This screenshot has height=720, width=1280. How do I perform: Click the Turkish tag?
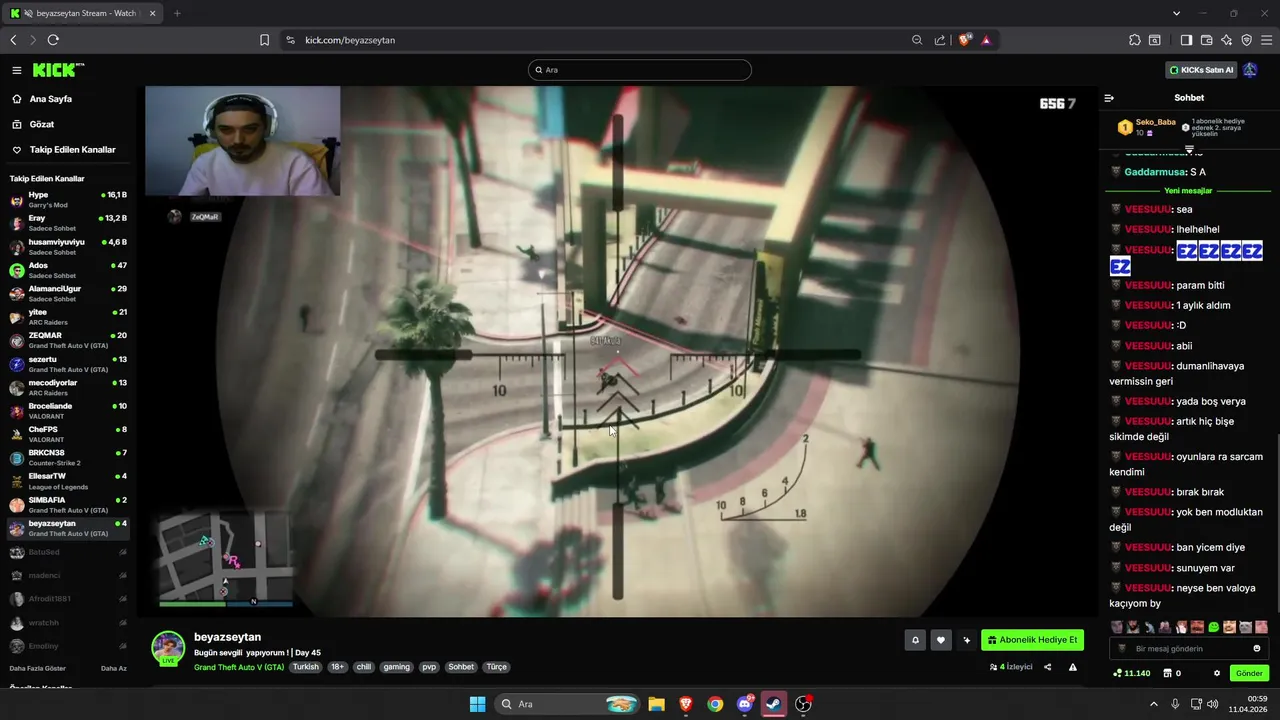(x=305, y=667)
